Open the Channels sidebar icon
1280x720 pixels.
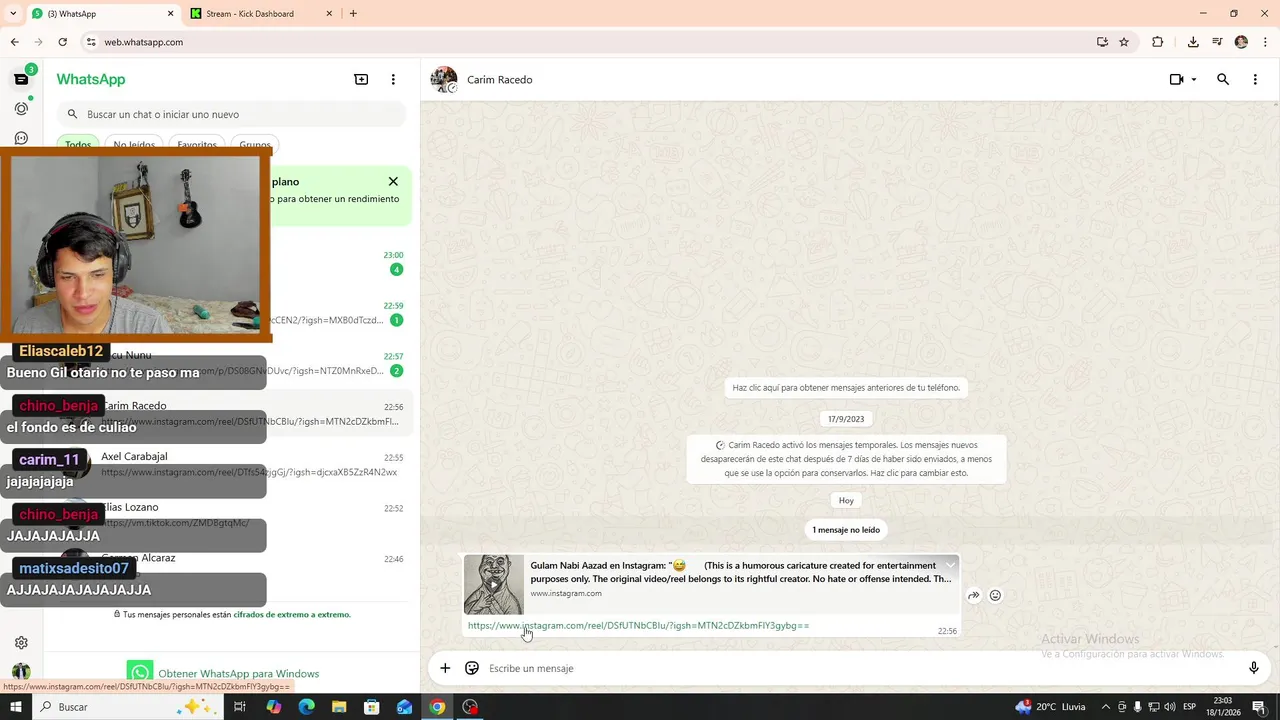(21, 138)
